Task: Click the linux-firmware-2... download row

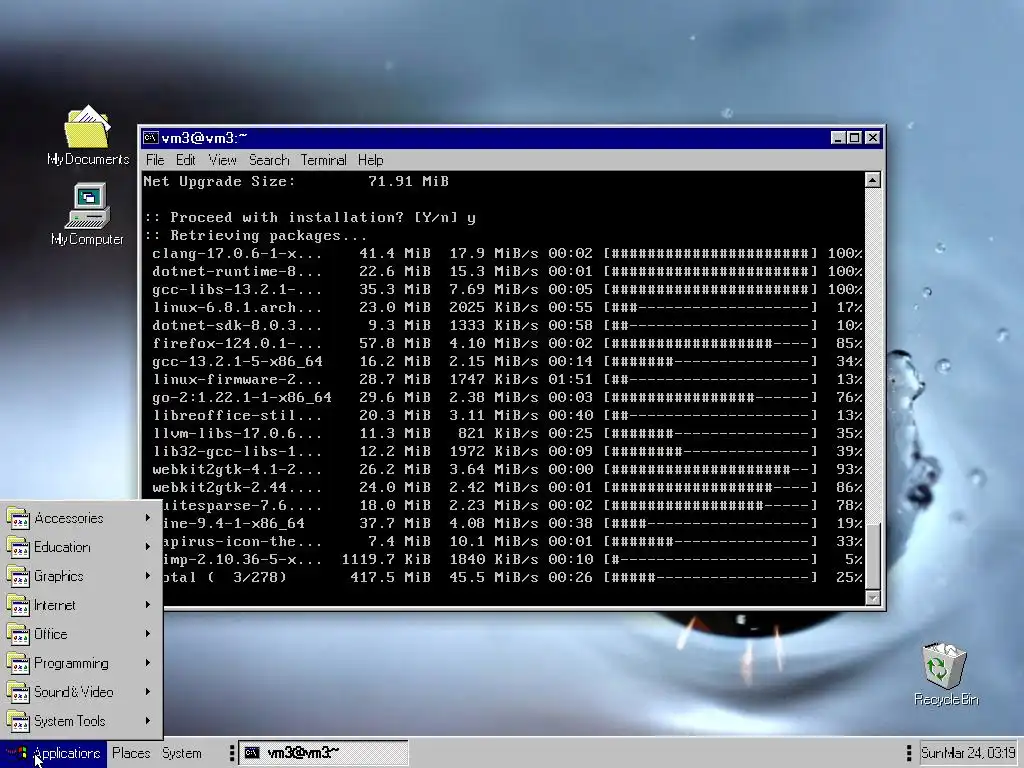Action: point(507,379)
